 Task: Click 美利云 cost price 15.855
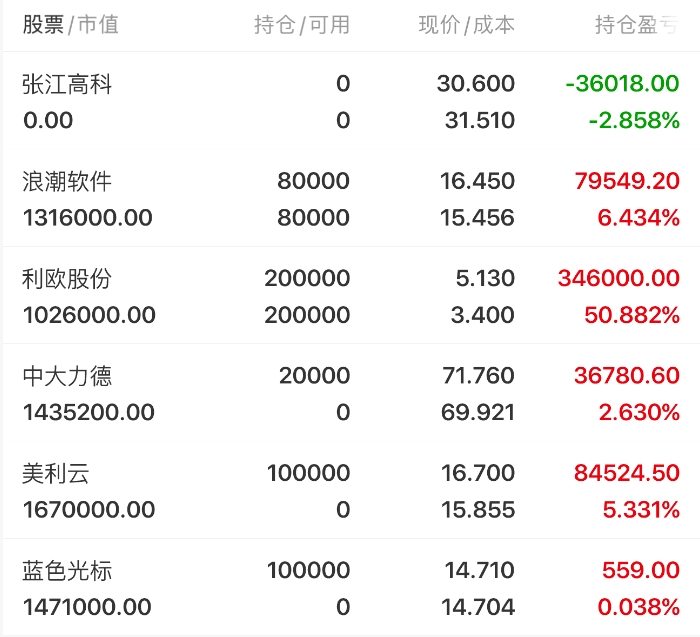[478, 510]
